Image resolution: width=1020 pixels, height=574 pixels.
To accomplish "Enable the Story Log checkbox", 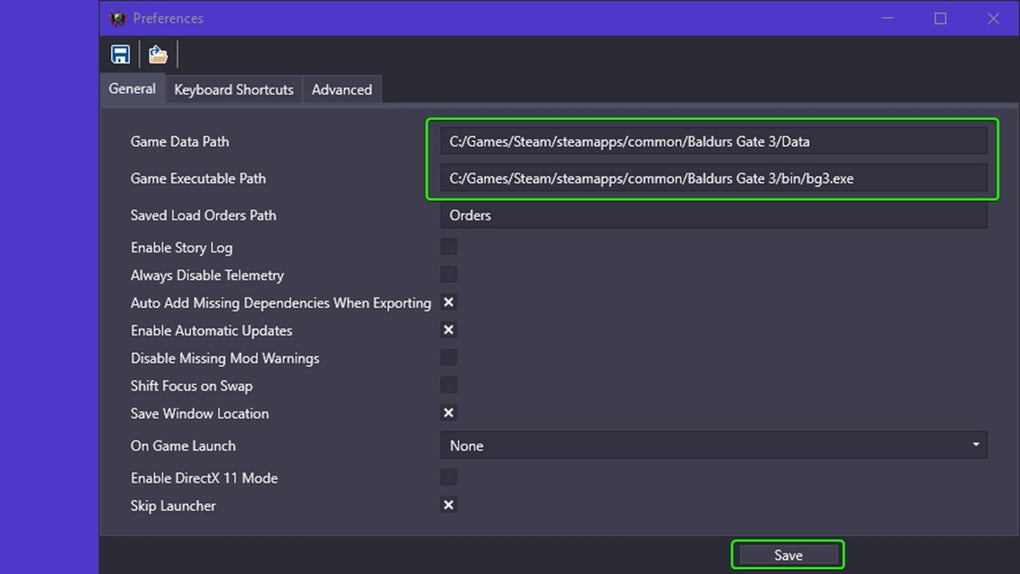I will [449, 247].
